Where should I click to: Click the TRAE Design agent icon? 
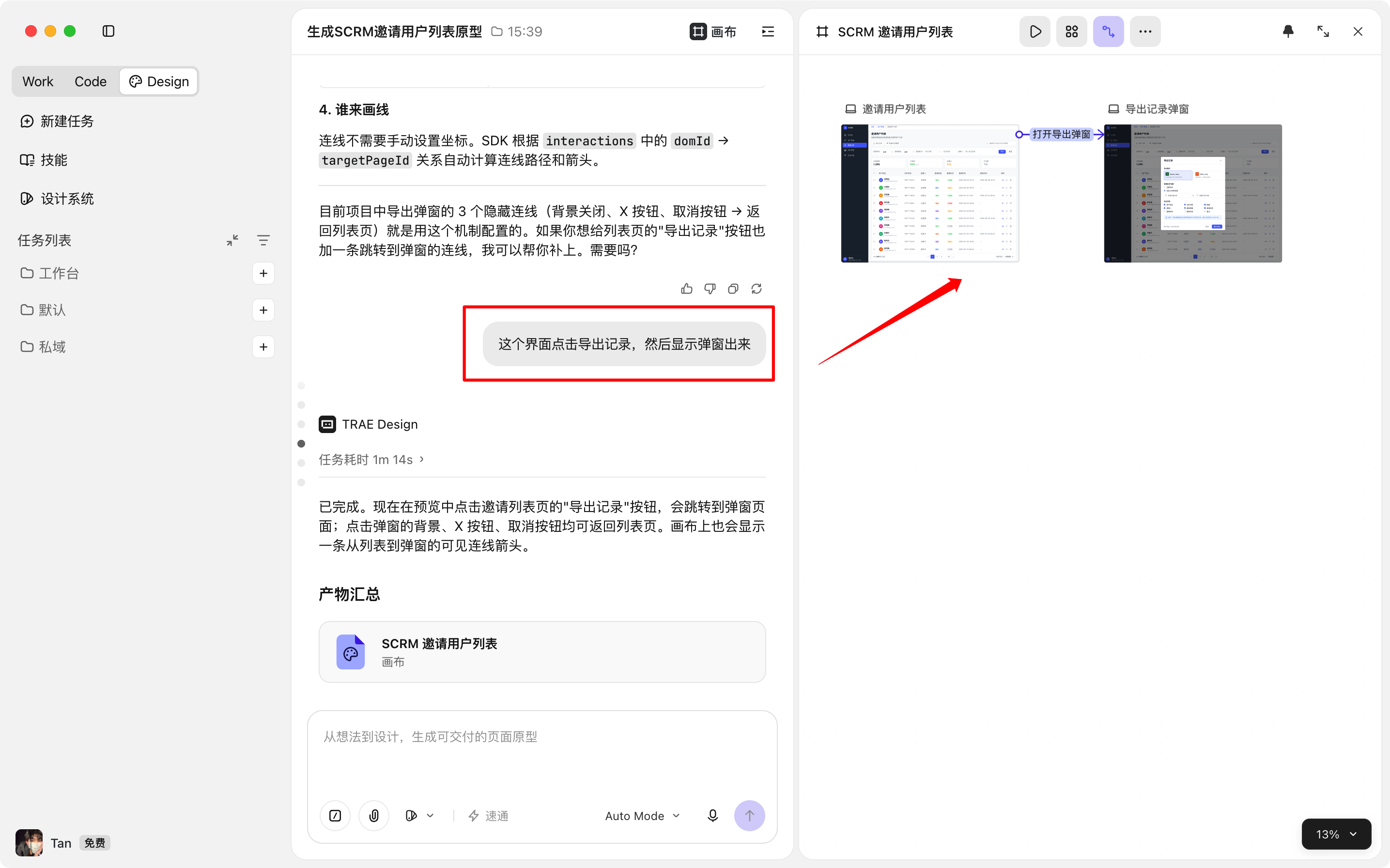(x=327, y=424)
